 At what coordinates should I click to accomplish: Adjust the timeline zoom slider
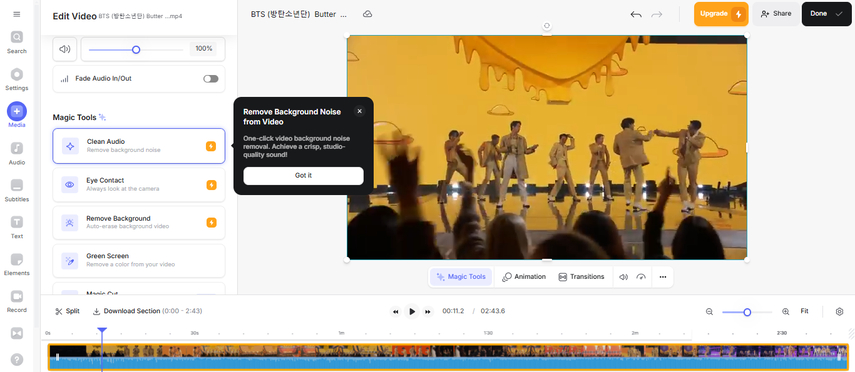coord(747,312)
